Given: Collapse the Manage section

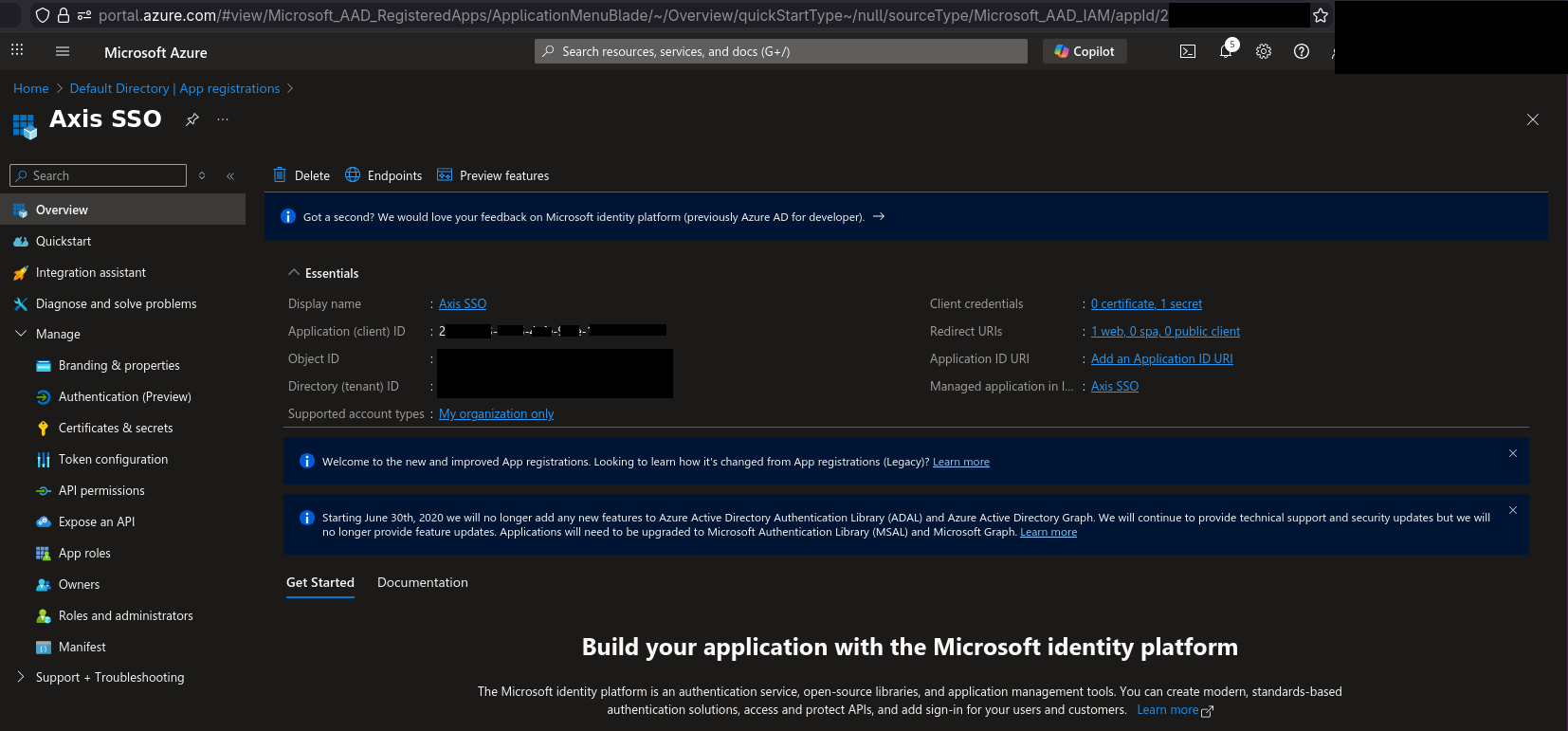Looking at the screenshot, I should pyautogui.click(x=21, y=334).
